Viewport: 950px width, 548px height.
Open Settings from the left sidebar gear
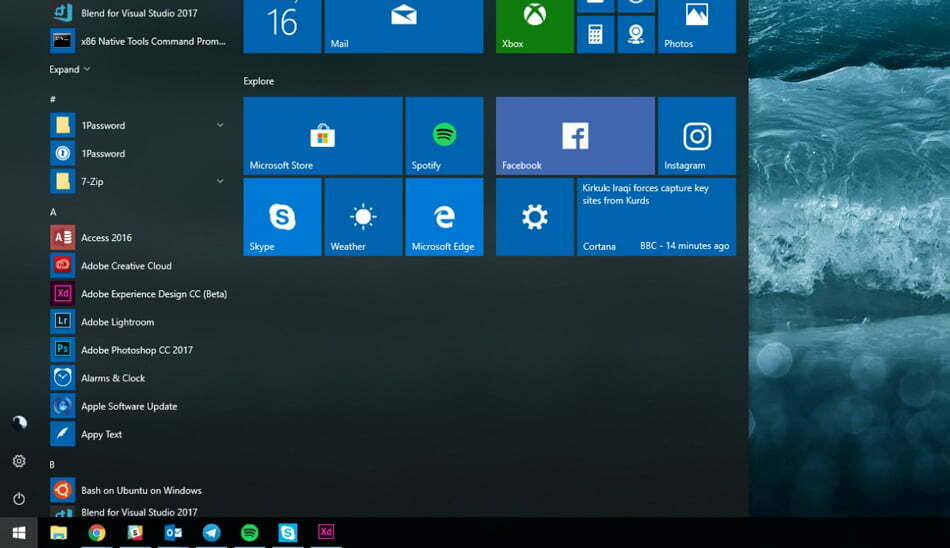19,461
